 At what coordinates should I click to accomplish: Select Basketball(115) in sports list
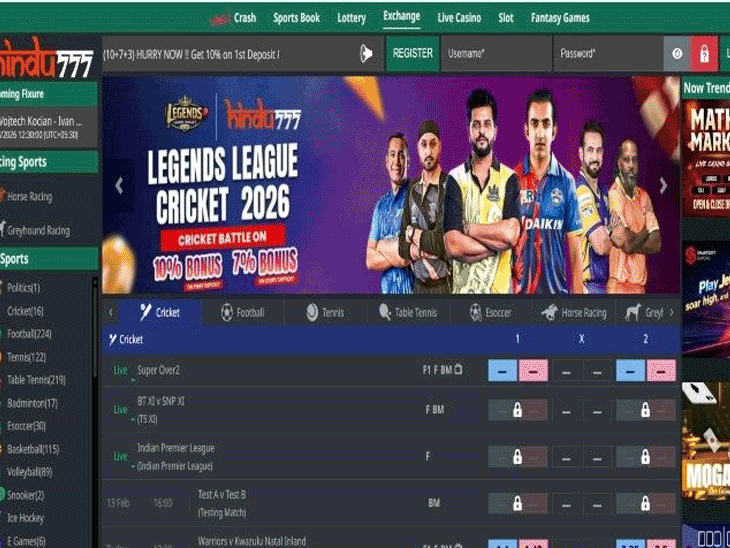click(x=33, y=449)
